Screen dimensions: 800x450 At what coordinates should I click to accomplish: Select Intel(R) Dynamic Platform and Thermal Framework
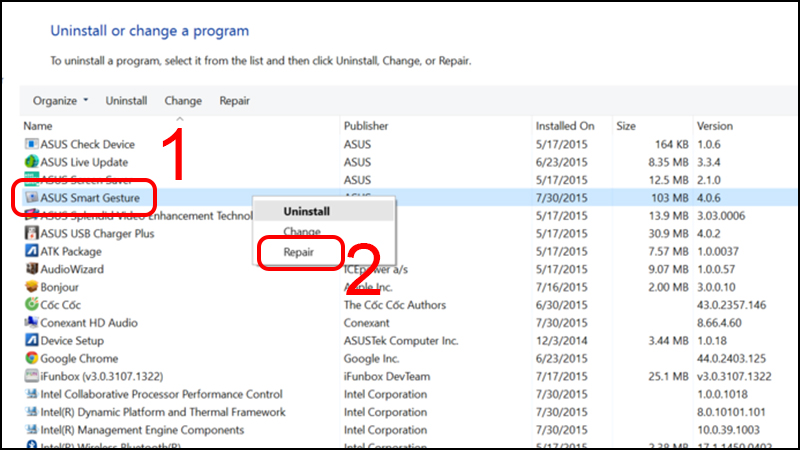(163, 412)
